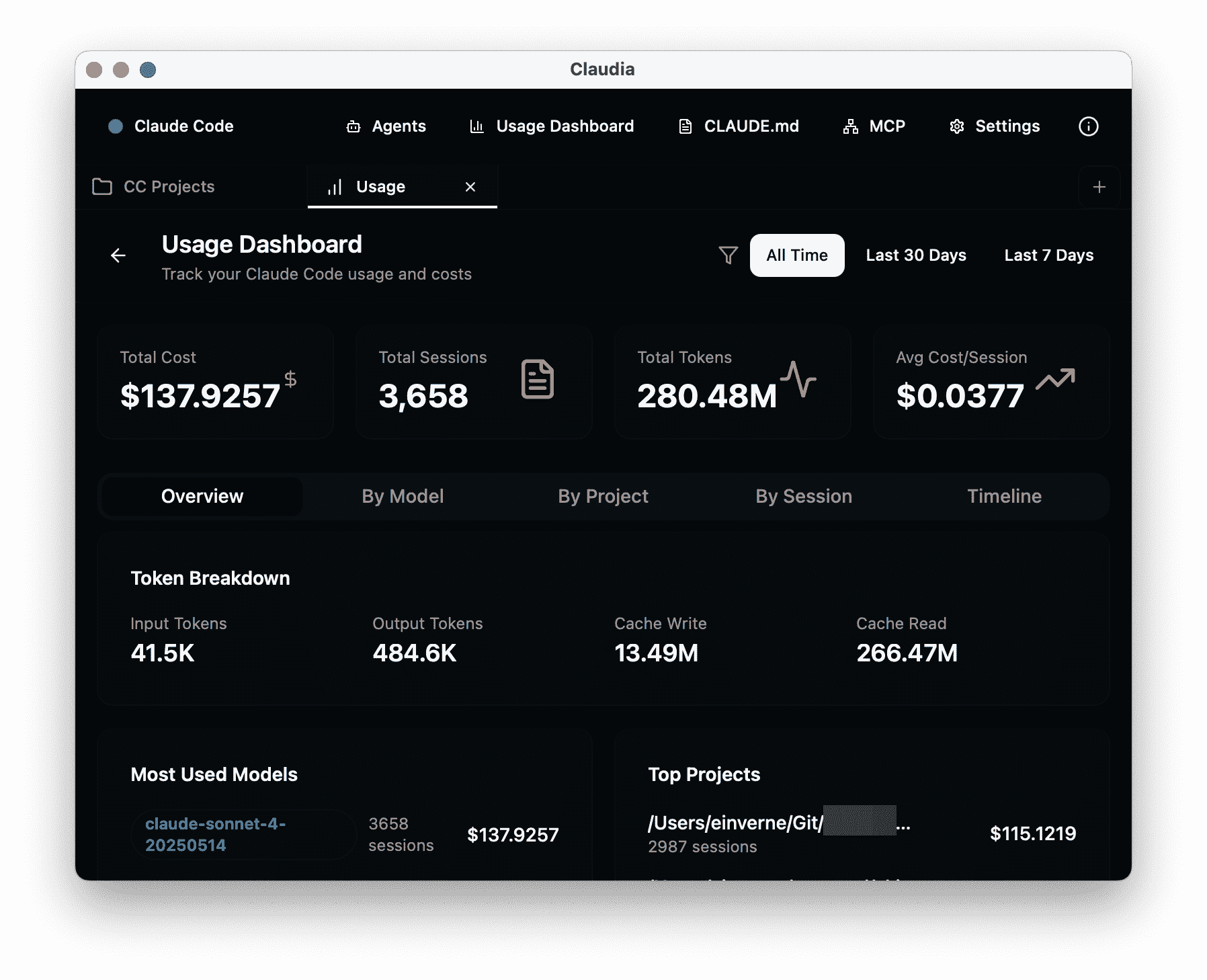Click the claude-sonnet-4-20250514 model badge
Screen dimensions: 1207x980
[x=244, y=834]
